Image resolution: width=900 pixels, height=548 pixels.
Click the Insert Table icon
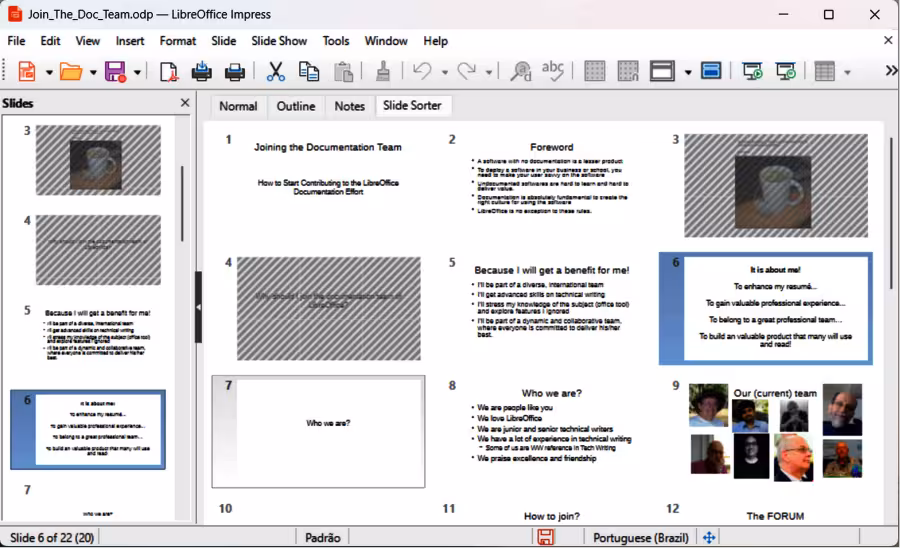pyautogui.click(x=825, y=72)
